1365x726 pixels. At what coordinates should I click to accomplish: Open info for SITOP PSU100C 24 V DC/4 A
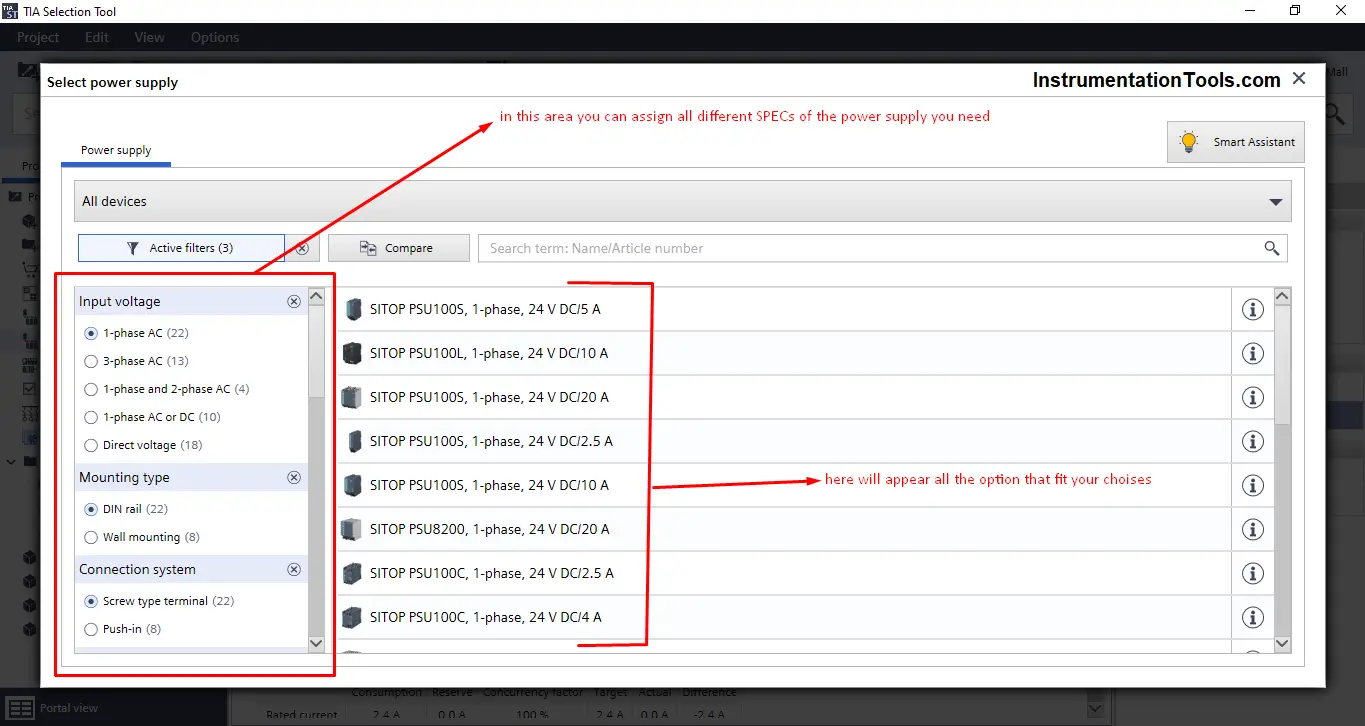[x=1252, y=617]
